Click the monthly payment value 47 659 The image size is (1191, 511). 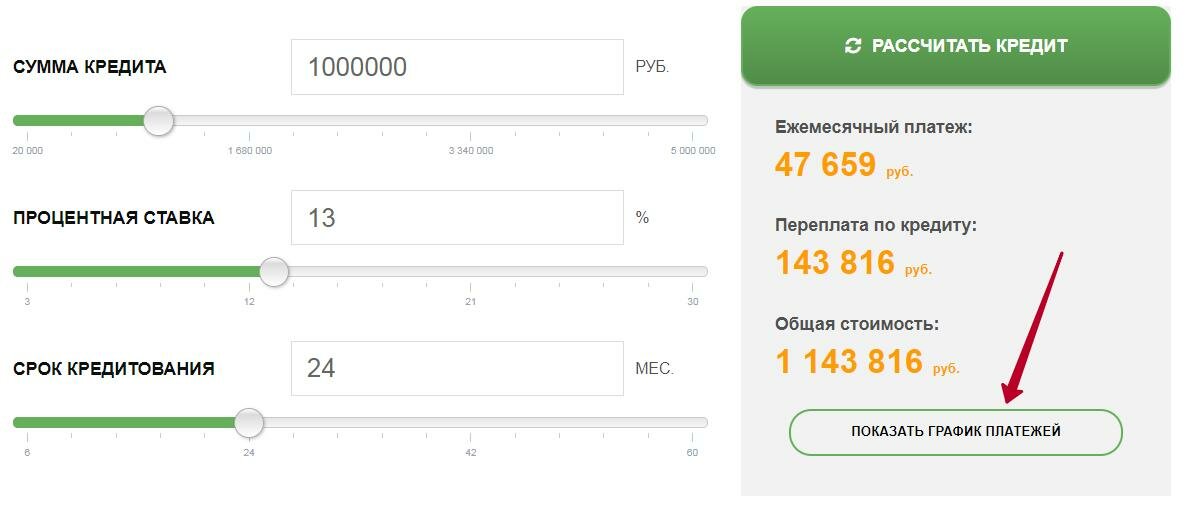(825, 165)
